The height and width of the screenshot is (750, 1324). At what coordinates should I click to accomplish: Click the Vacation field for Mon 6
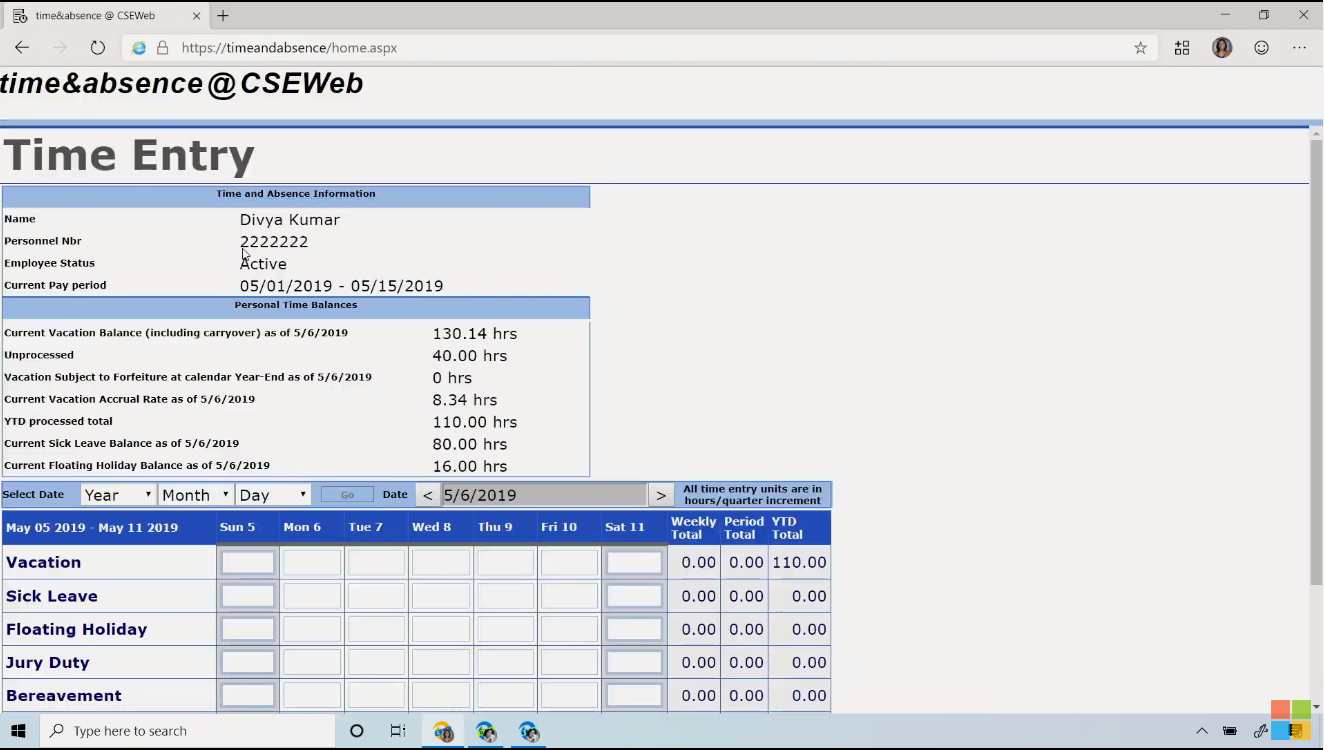pos(311,563)
